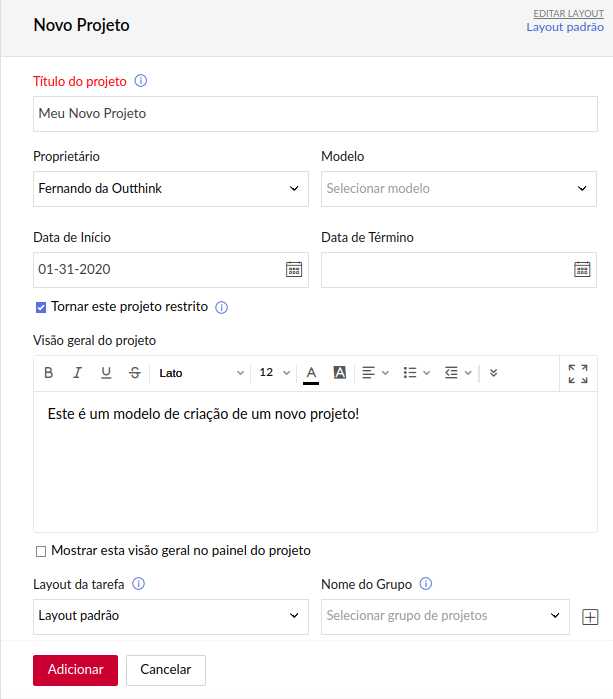Click info icon beside Nome do Grupo

(426, 584)
